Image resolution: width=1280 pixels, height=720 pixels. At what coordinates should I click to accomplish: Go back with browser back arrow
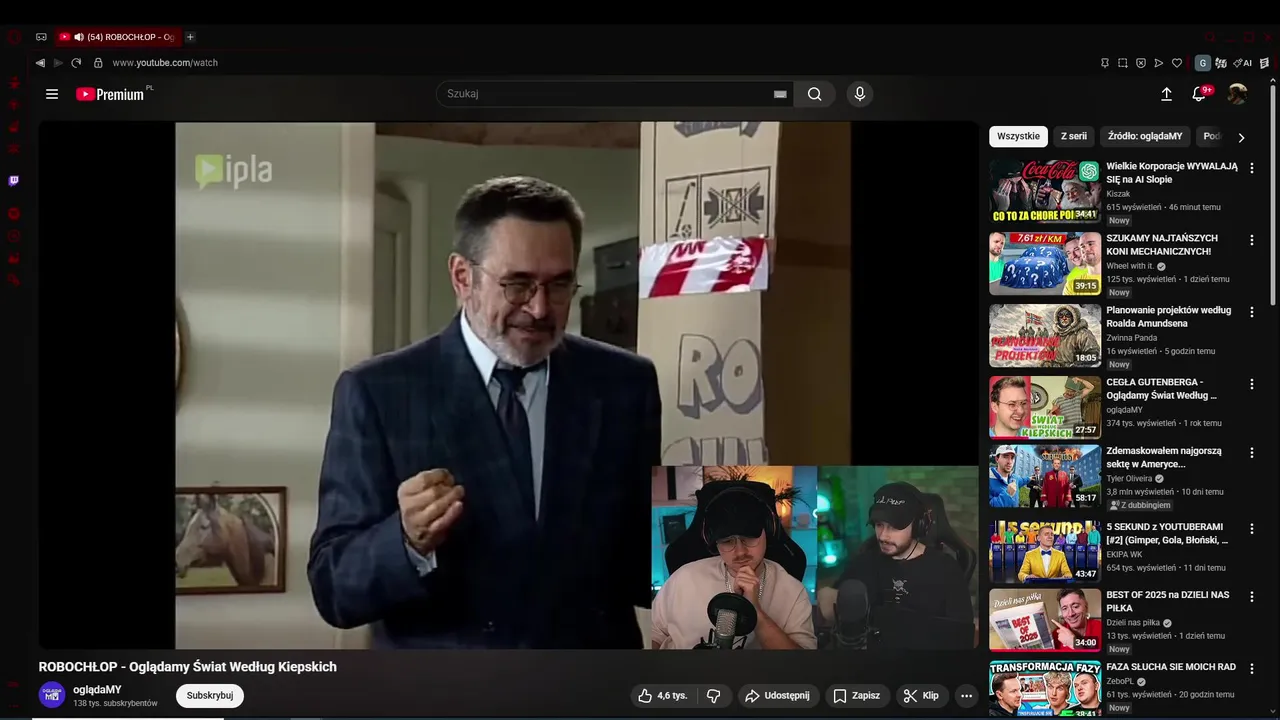[x=40, y=62]
